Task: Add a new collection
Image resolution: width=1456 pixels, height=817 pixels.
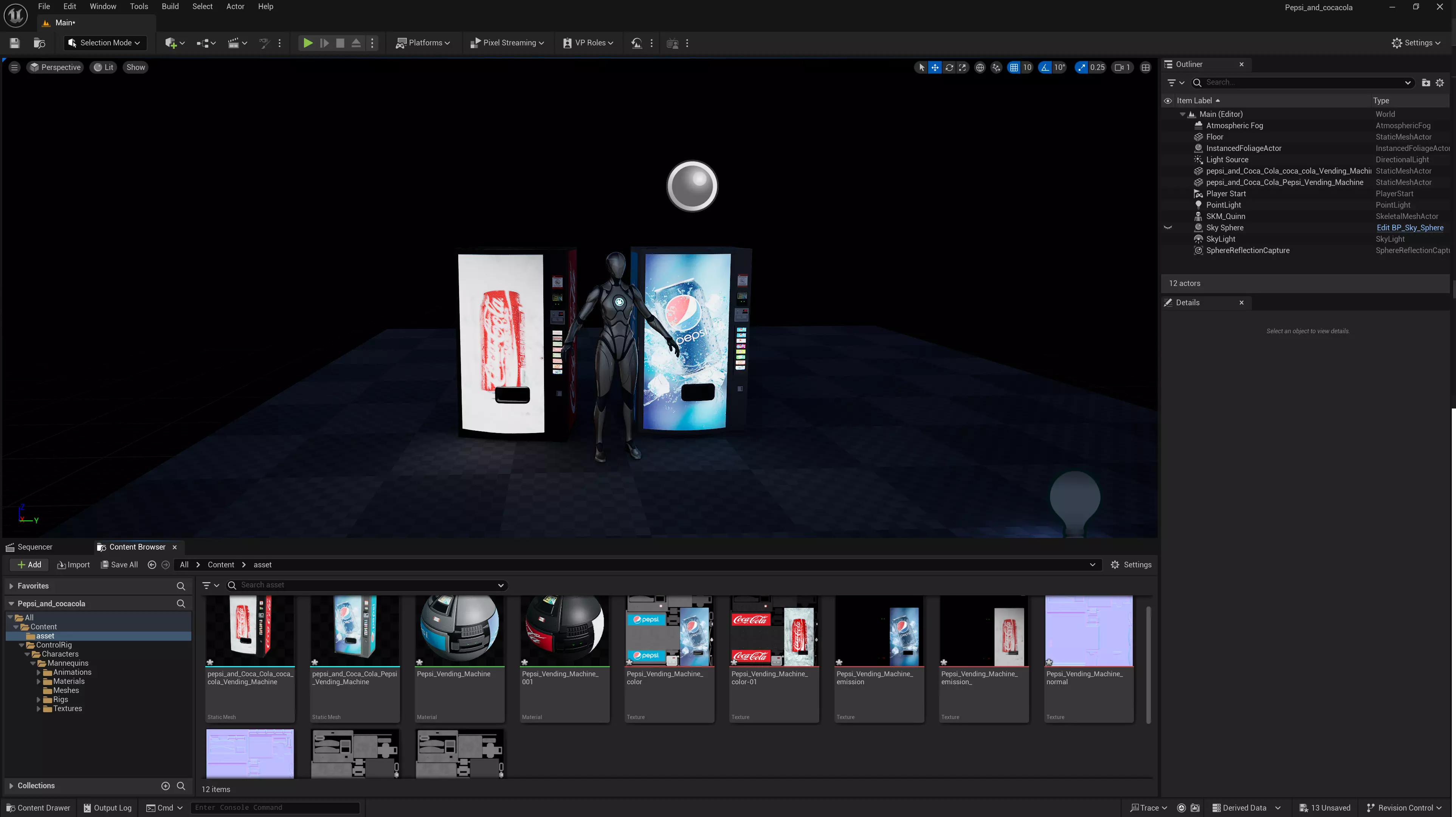Action: point(165,786)
